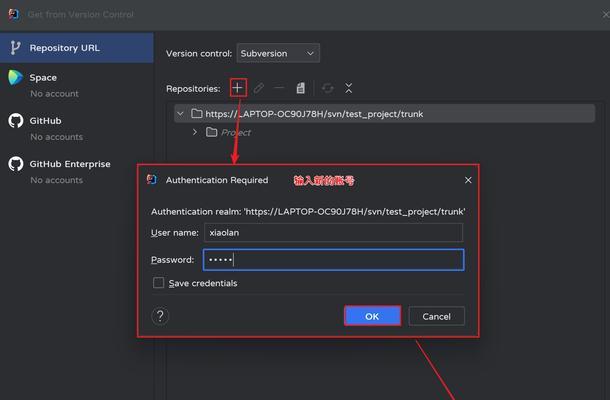Click the remove repository minus icon

[279, 88]
